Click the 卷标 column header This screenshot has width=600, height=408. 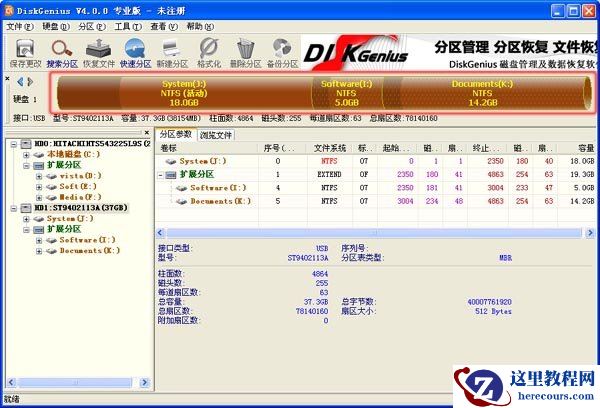(x=207, y=148)
